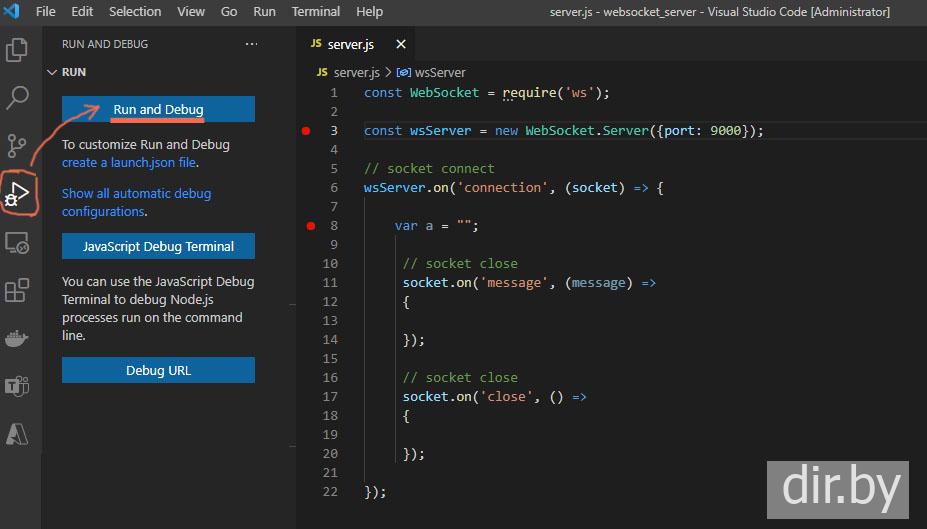Open the Selection menu

135,11
